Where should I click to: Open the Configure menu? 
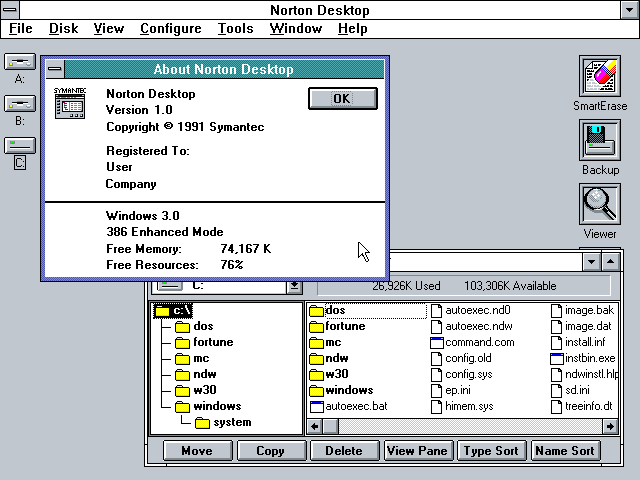(171, 29)
